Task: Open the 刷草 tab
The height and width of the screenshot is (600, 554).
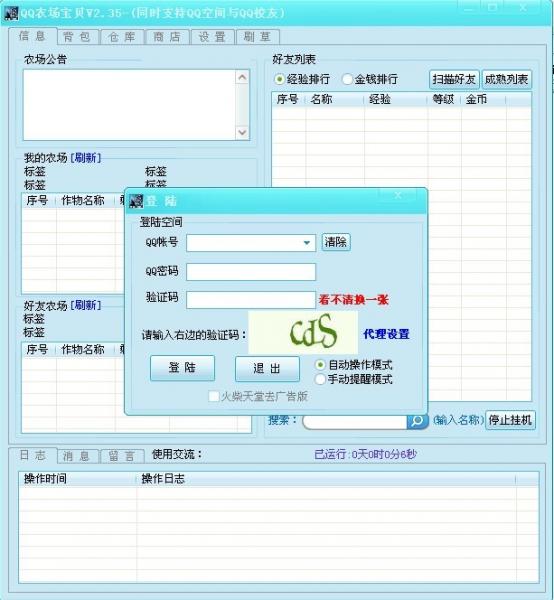Action: [x=257, y=37]
